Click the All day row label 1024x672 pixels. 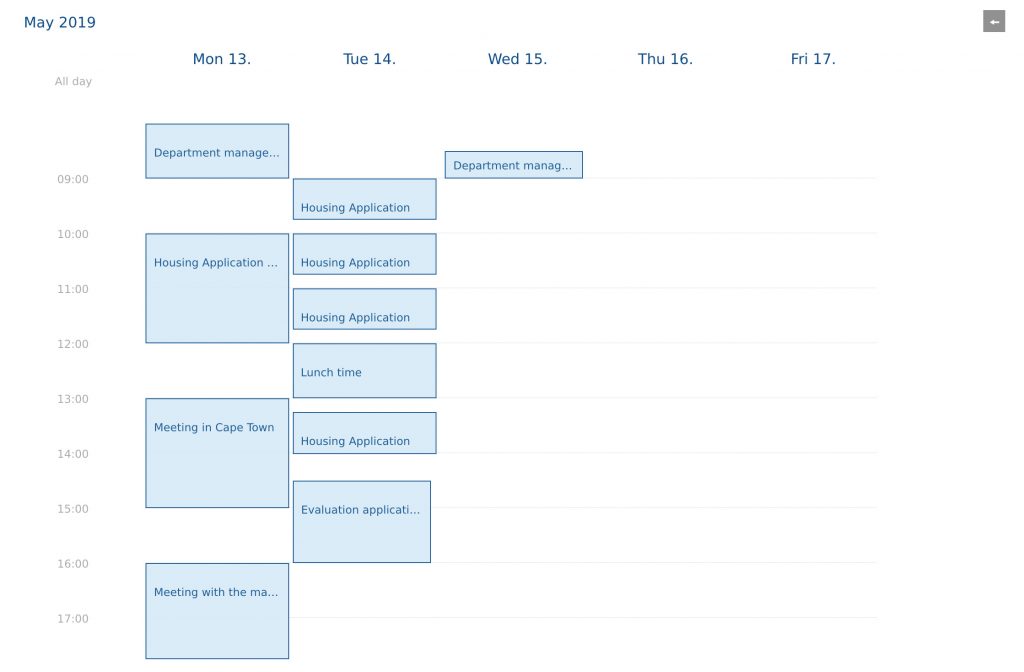click(73, 81)
